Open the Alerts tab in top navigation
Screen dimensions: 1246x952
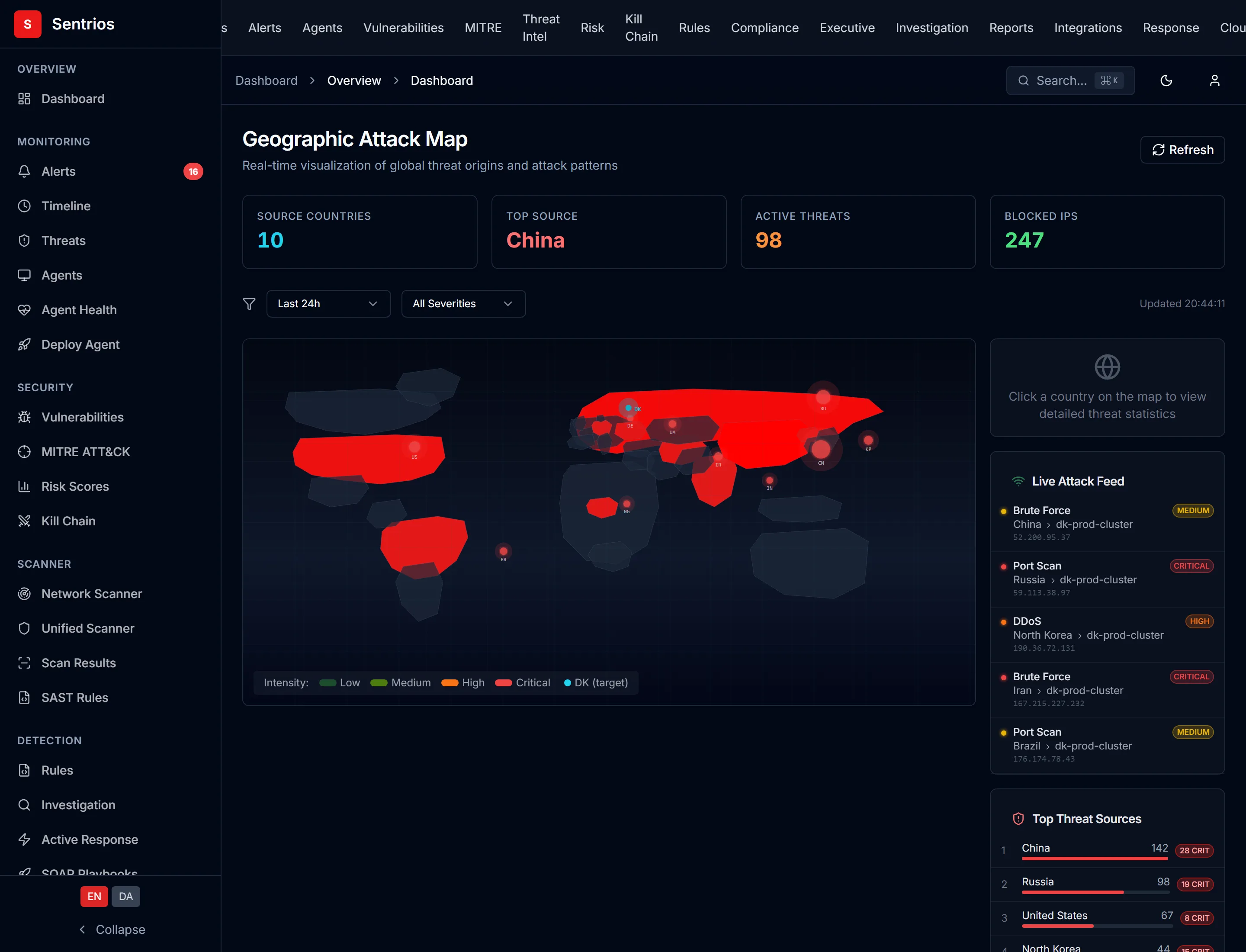[x=265, y=28]
